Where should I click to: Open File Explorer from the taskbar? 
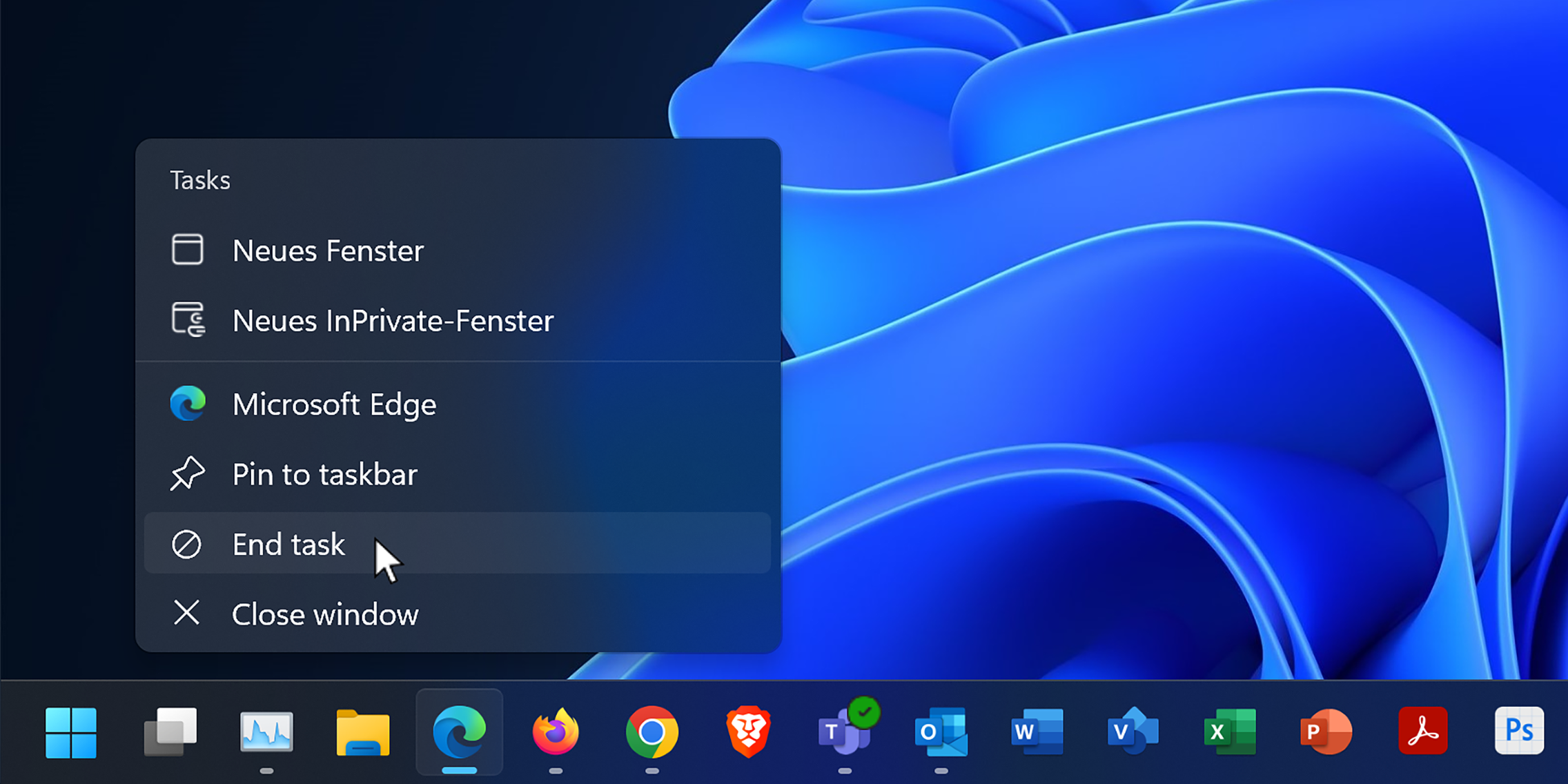tap(363, 732)
